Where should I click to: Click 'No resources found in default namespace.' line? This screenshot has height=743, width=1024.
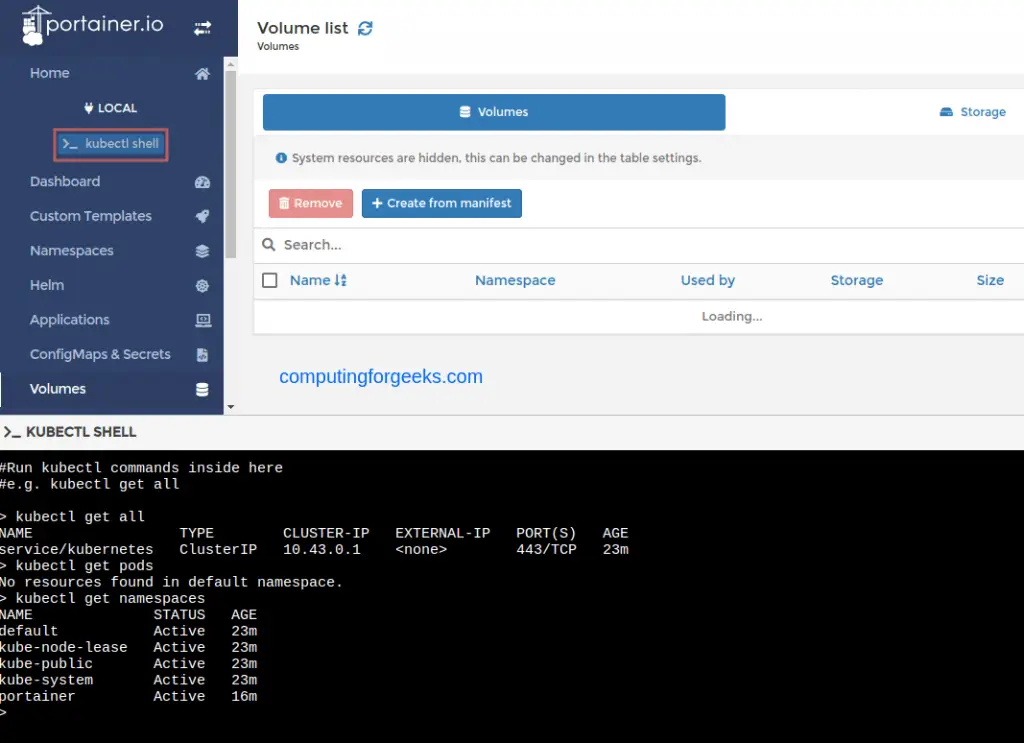pos(171,582)
